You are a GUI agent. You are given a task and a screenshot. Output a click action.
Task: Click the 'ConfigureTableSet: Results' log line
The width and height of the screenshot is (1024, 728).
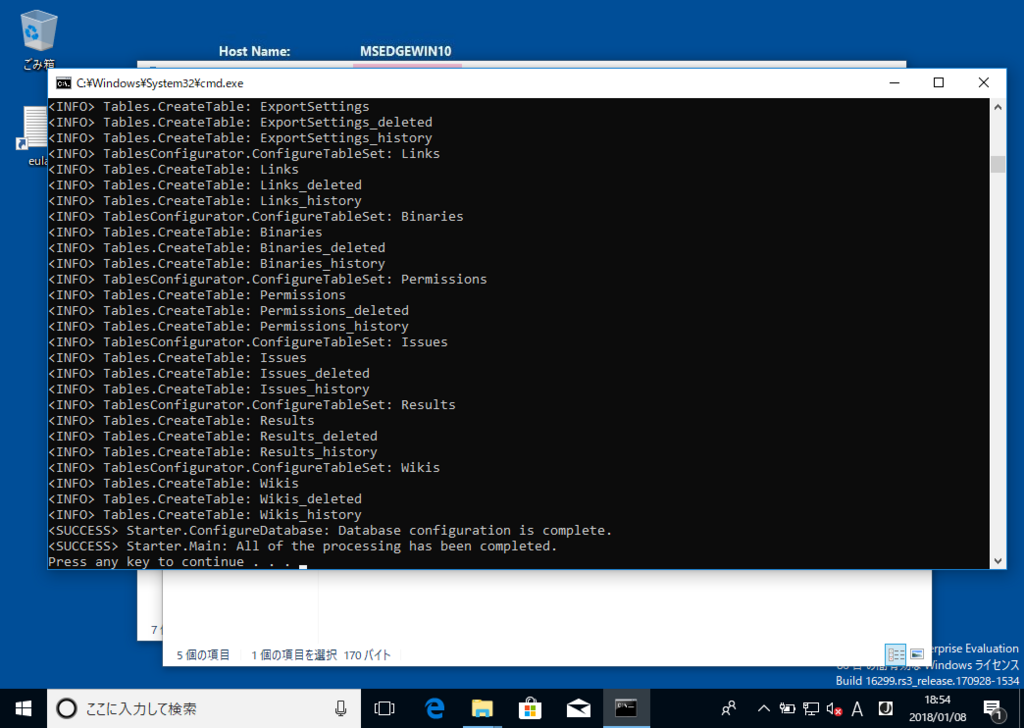pos(252,405)
